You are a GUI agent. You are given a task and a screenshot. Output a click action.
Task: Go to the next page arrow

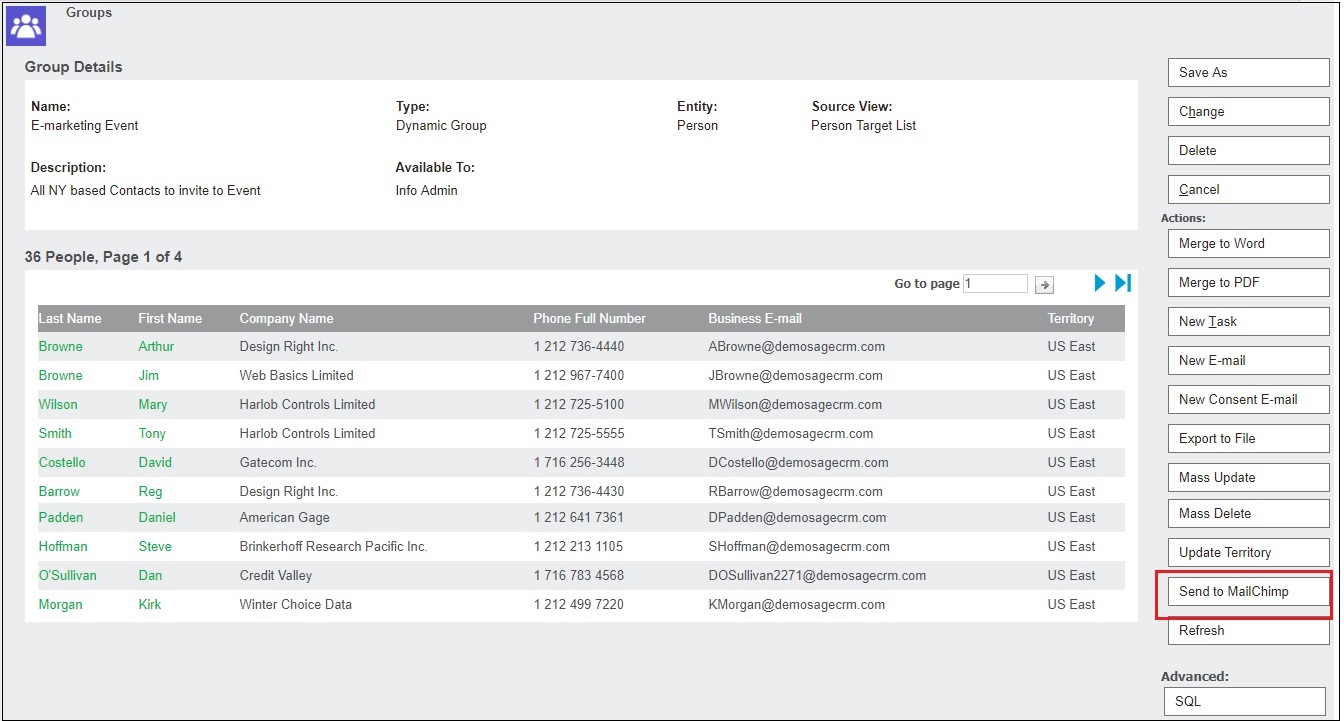coord(1100,283)
